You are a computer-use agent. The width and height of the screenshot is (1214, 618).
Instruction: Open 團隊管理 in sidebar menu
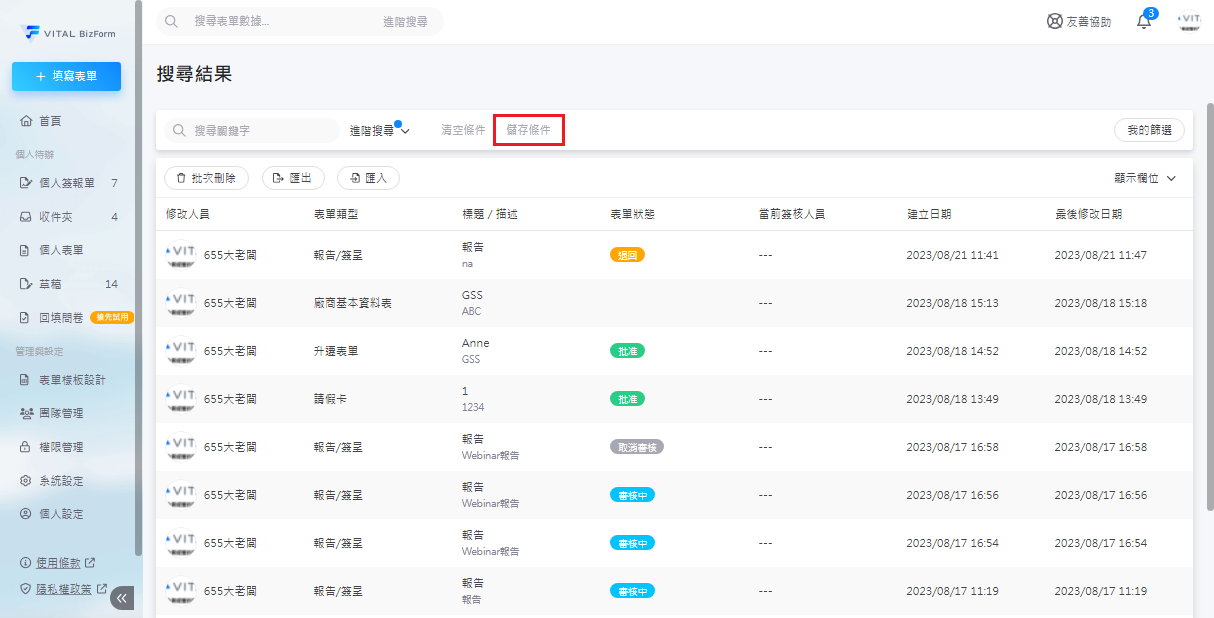point(61,413)
